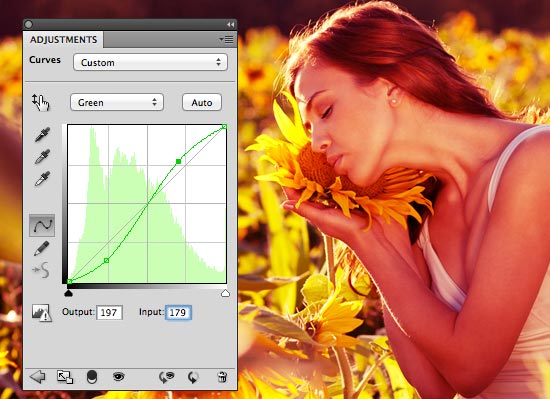Toggle clip to layer circle icon
Viewport: 550px width, 399px height.
pos(92,377)
